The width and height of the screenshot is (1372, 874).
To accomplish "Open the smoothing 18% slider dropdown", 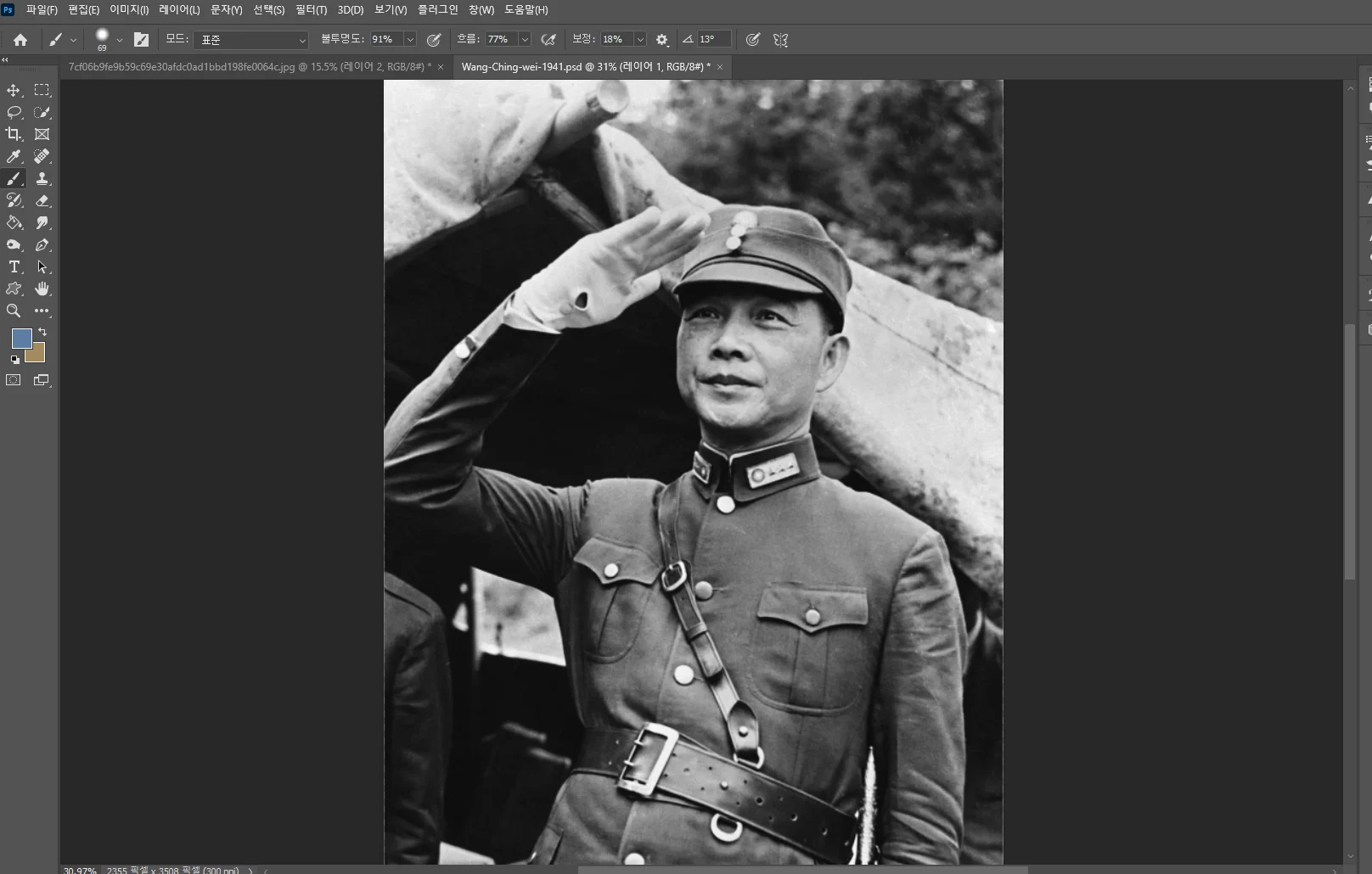I will click(x=640, y=39).
